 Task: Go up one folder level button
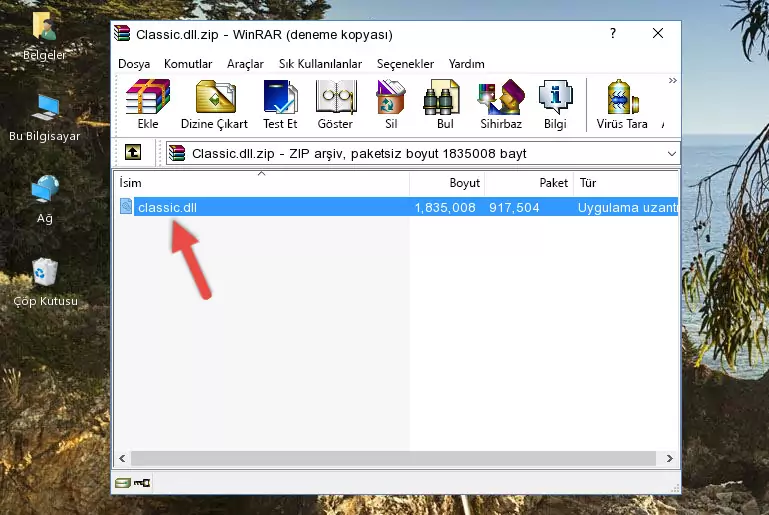click(133, 153)
